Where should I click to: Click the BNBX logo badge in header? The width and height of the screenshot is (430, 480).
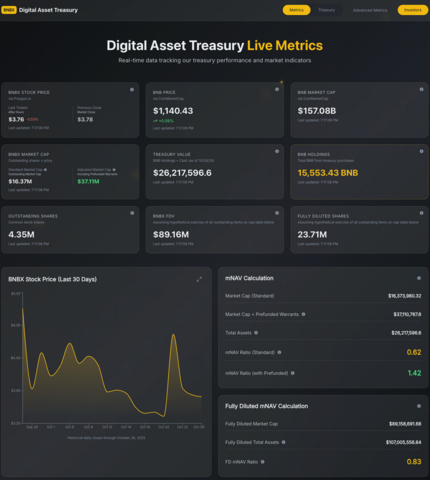[9, 10]
